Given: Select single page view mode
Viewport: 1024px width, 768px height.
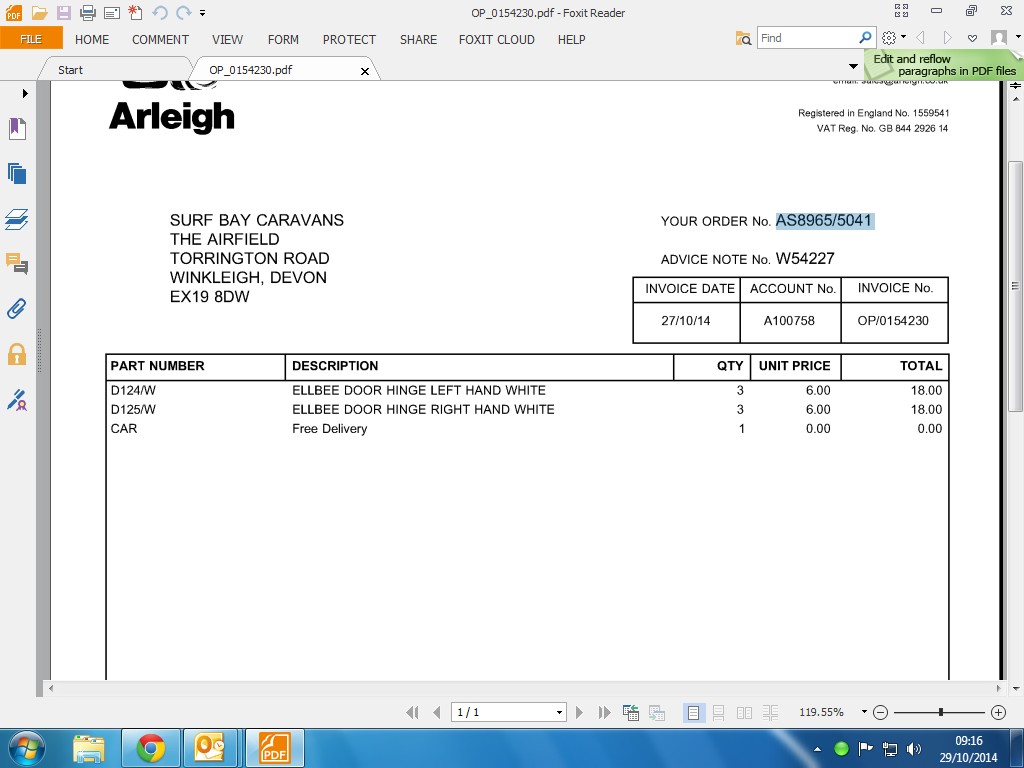Looking at the screenshot, I should coord(694,712).
